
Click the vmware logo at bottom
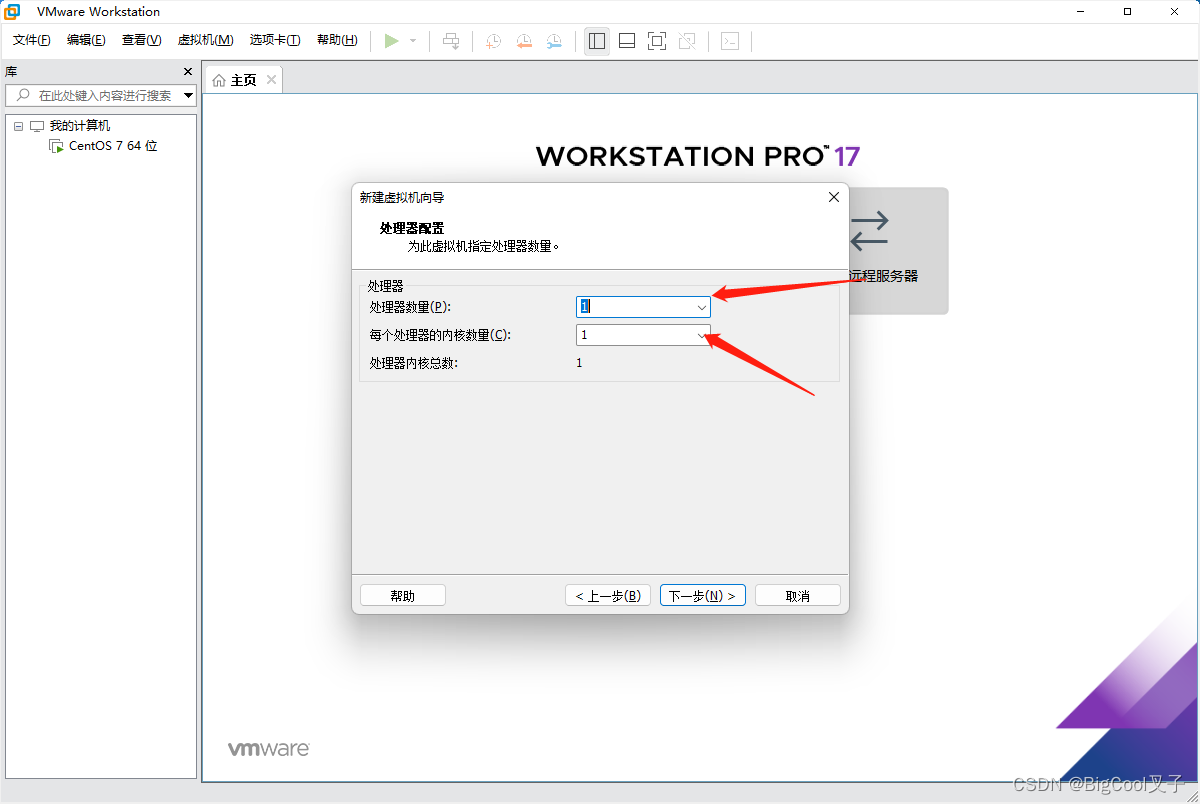click(x=268, y=749)
